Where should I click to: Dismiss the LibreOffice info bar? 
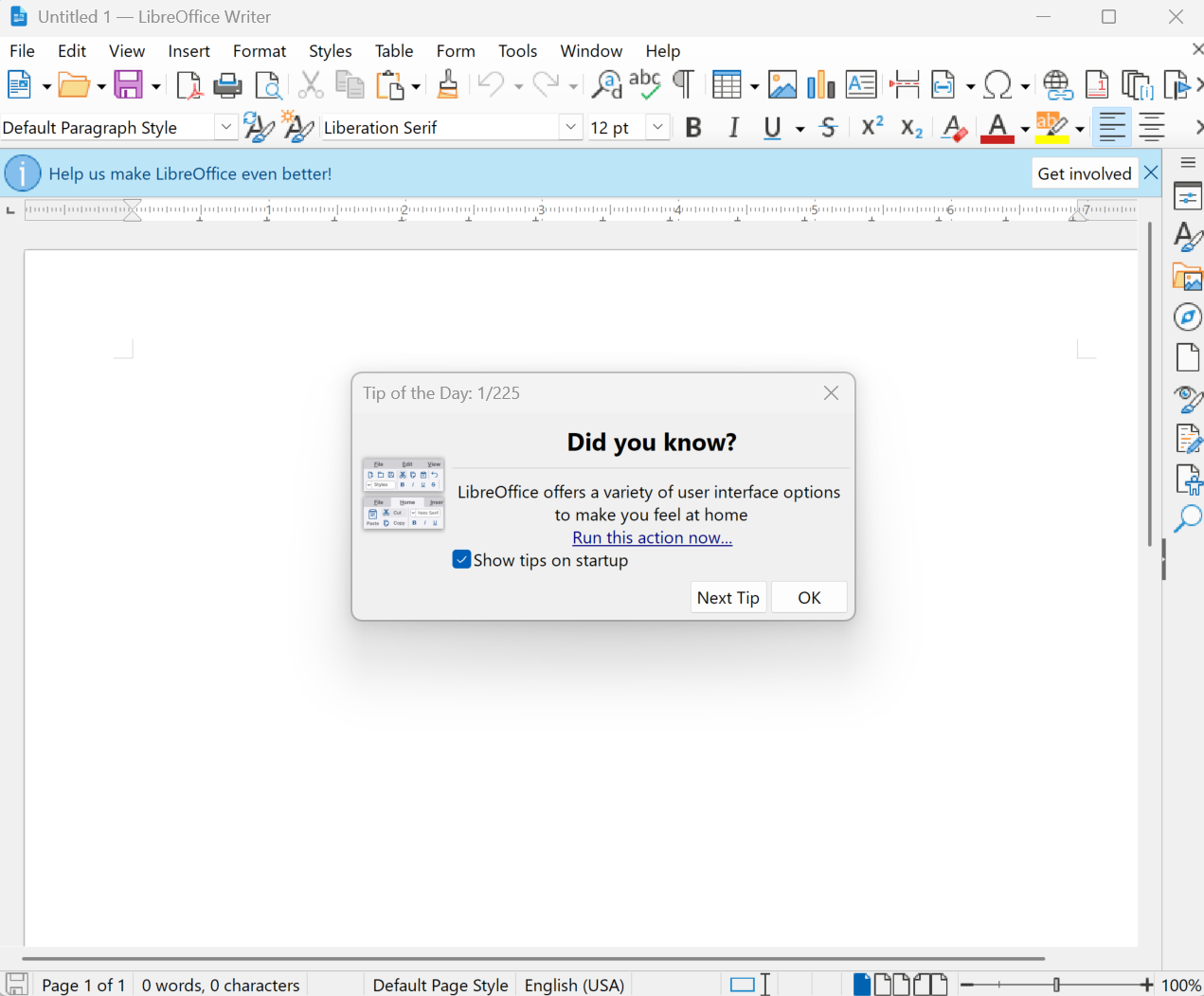[x=1151, y=172]
